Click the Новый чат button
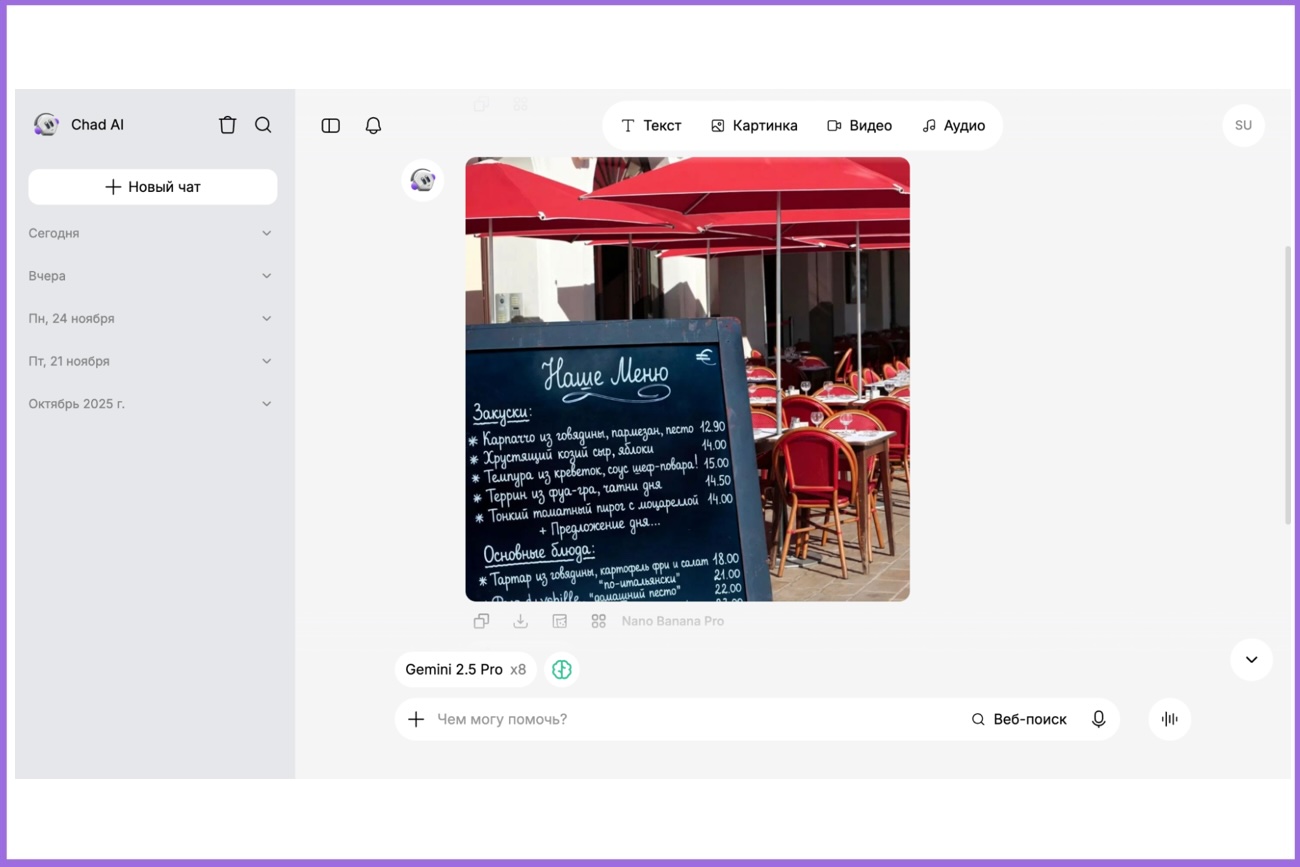Screen dimensions: 1300x867 (x=153, y=187)
